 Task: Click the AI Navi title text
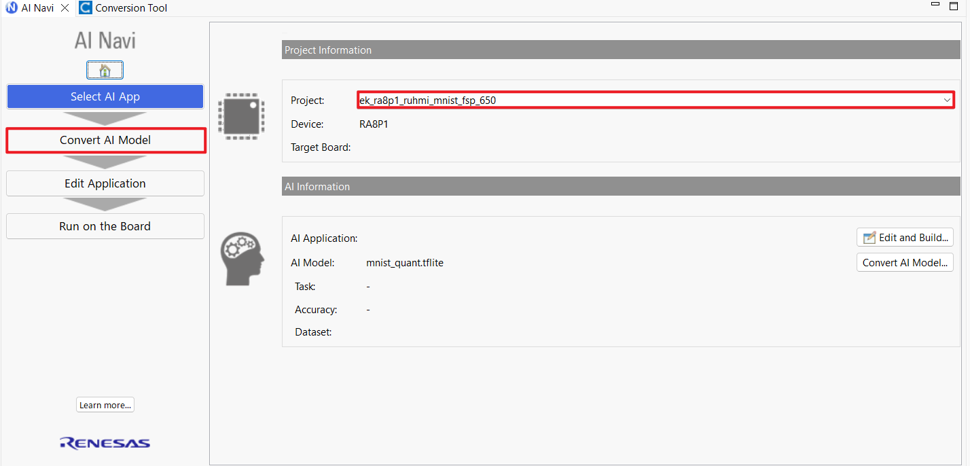105,41
